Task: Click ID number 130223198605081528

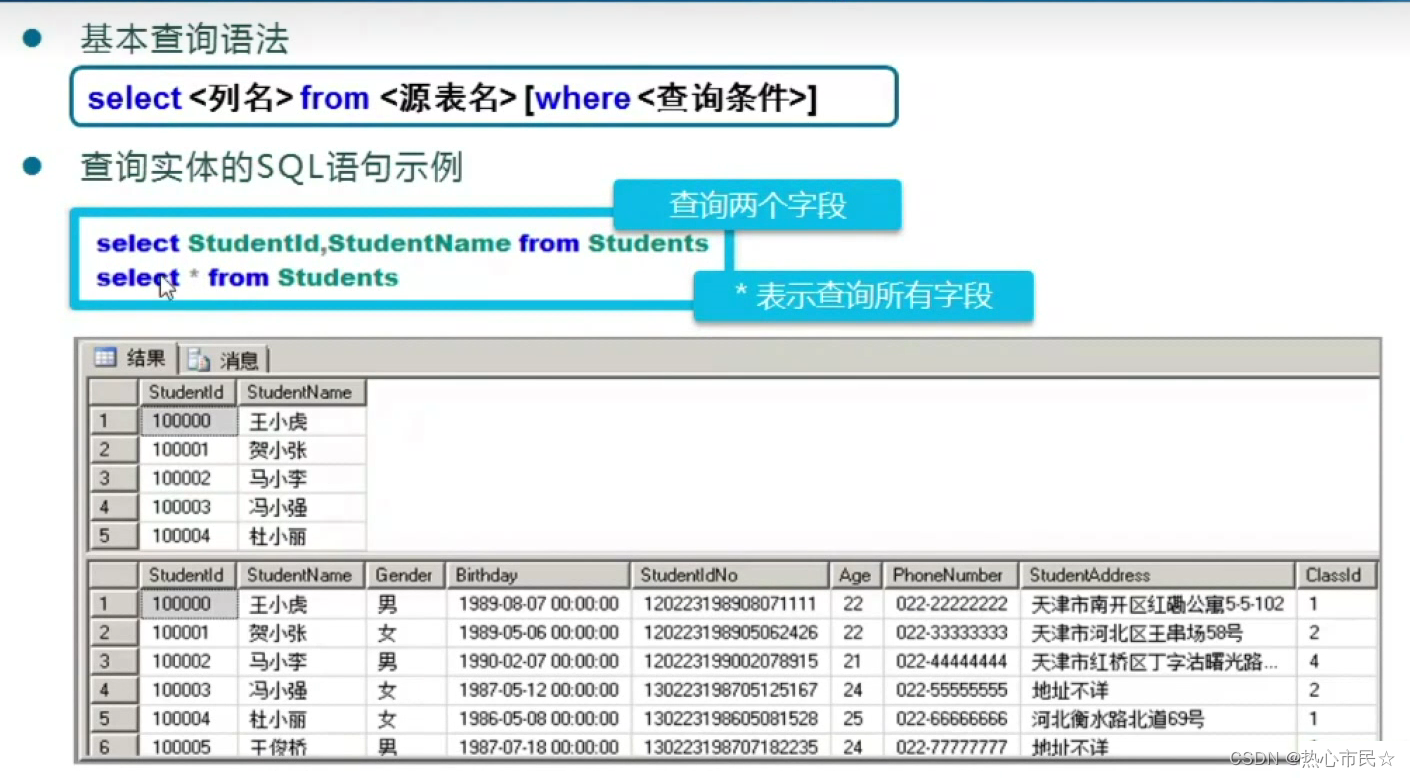Action: coord(730,719)
